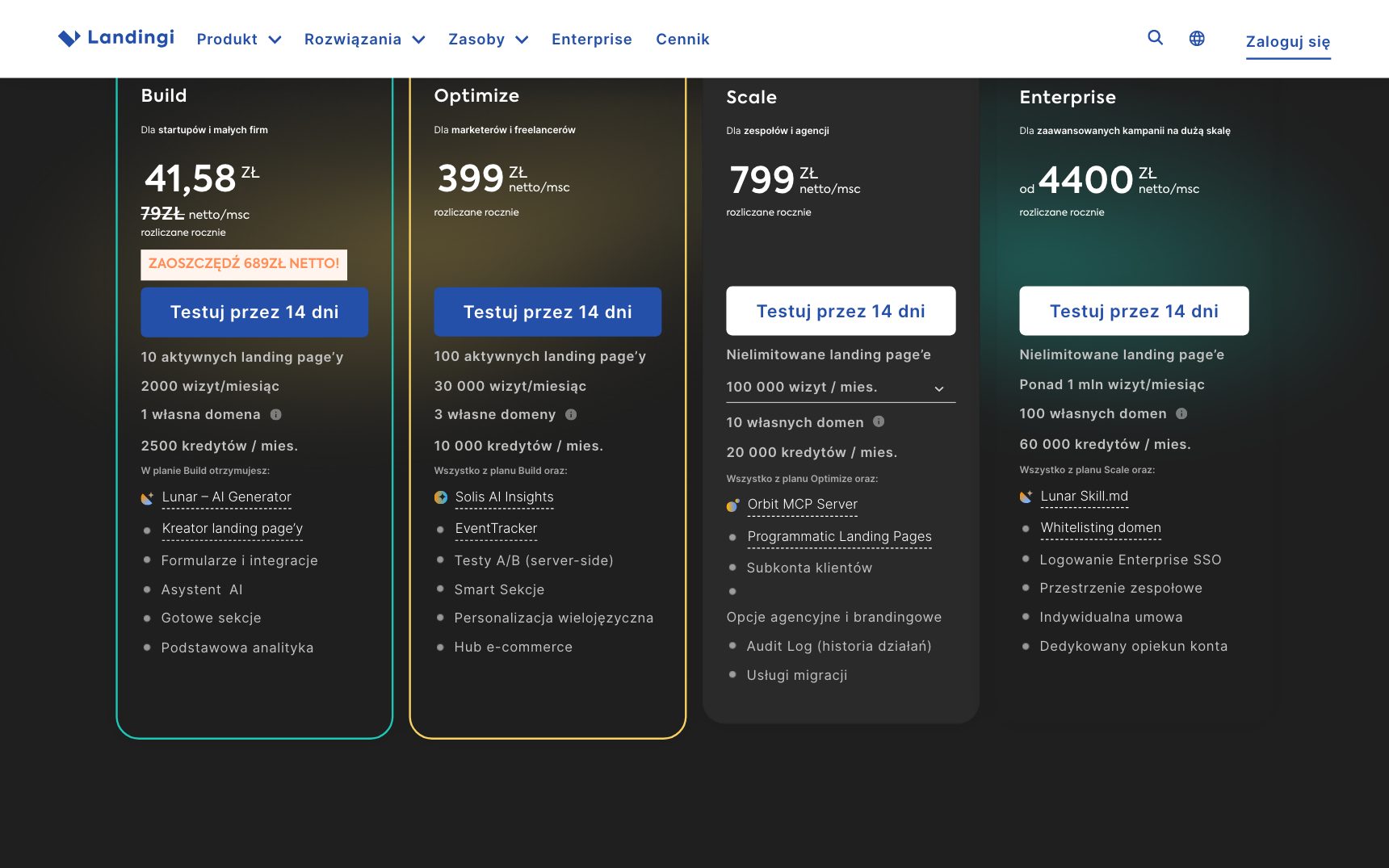Expand the Zasoby menu
1389x868 pixels.
coord(489,39)
